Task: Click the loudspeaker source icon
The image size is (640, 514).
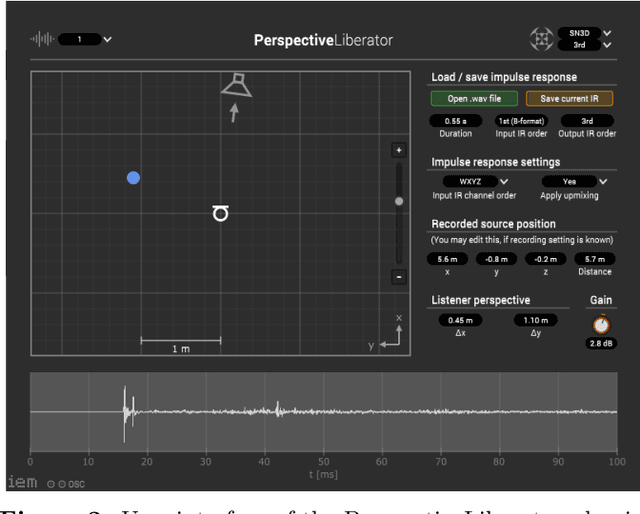Action: click(236, 85)
